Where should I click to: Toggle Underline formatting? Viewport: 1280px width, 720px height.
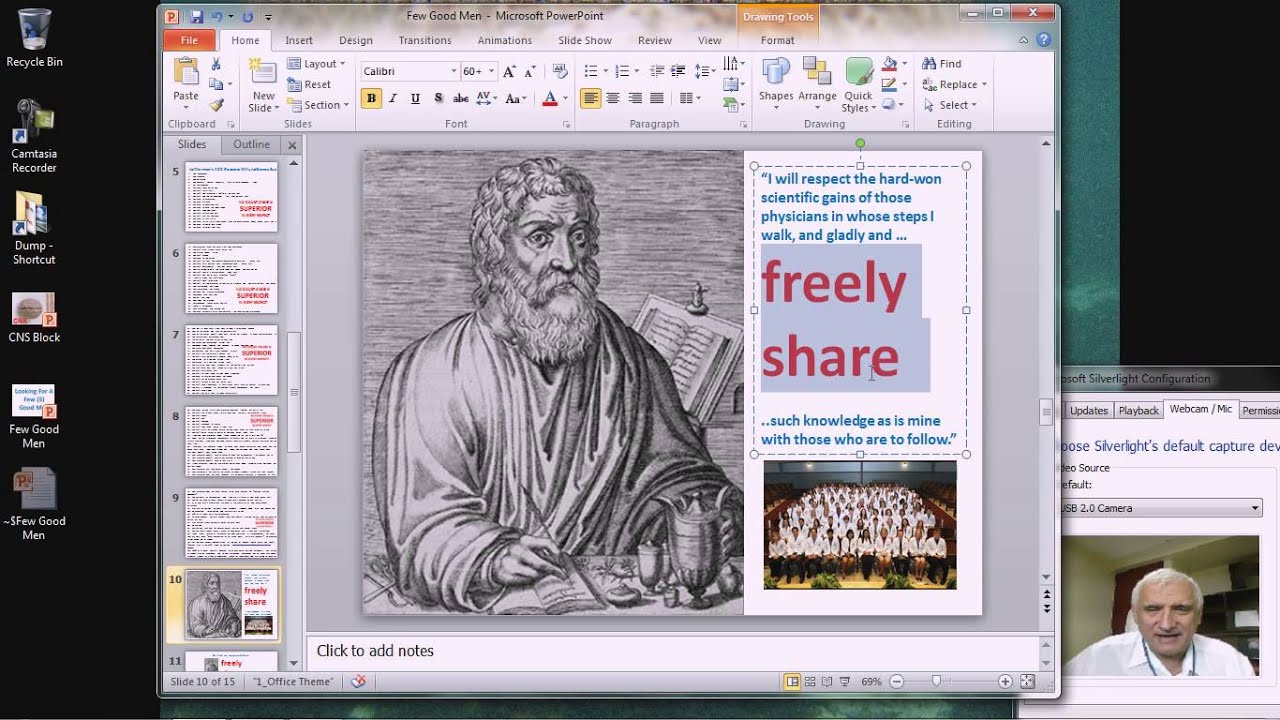pyautogui.click(x=415, y=98)
